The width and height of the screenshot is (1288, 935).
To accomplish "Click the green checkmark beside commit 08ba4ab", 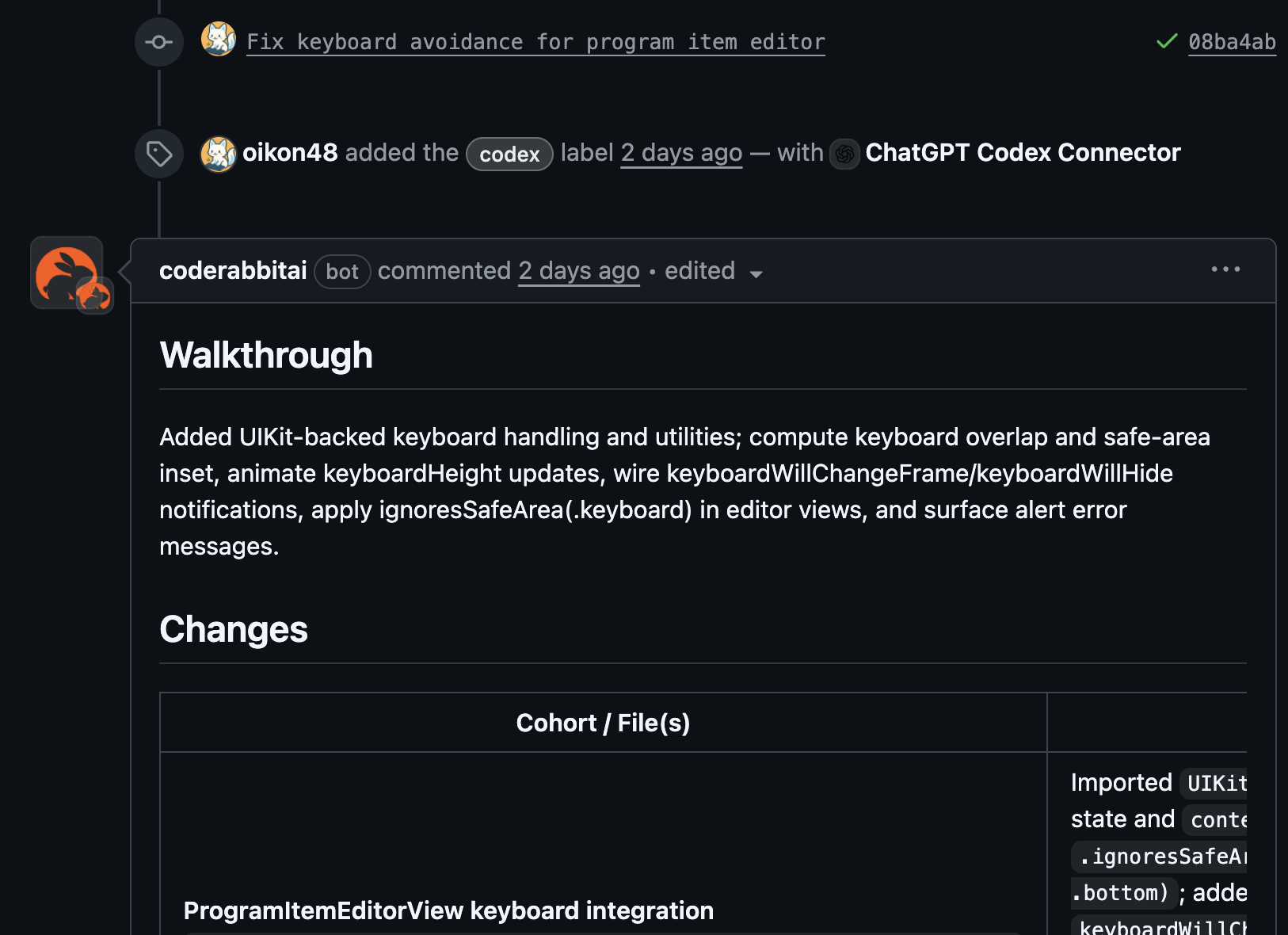I will click(1165, 42).
